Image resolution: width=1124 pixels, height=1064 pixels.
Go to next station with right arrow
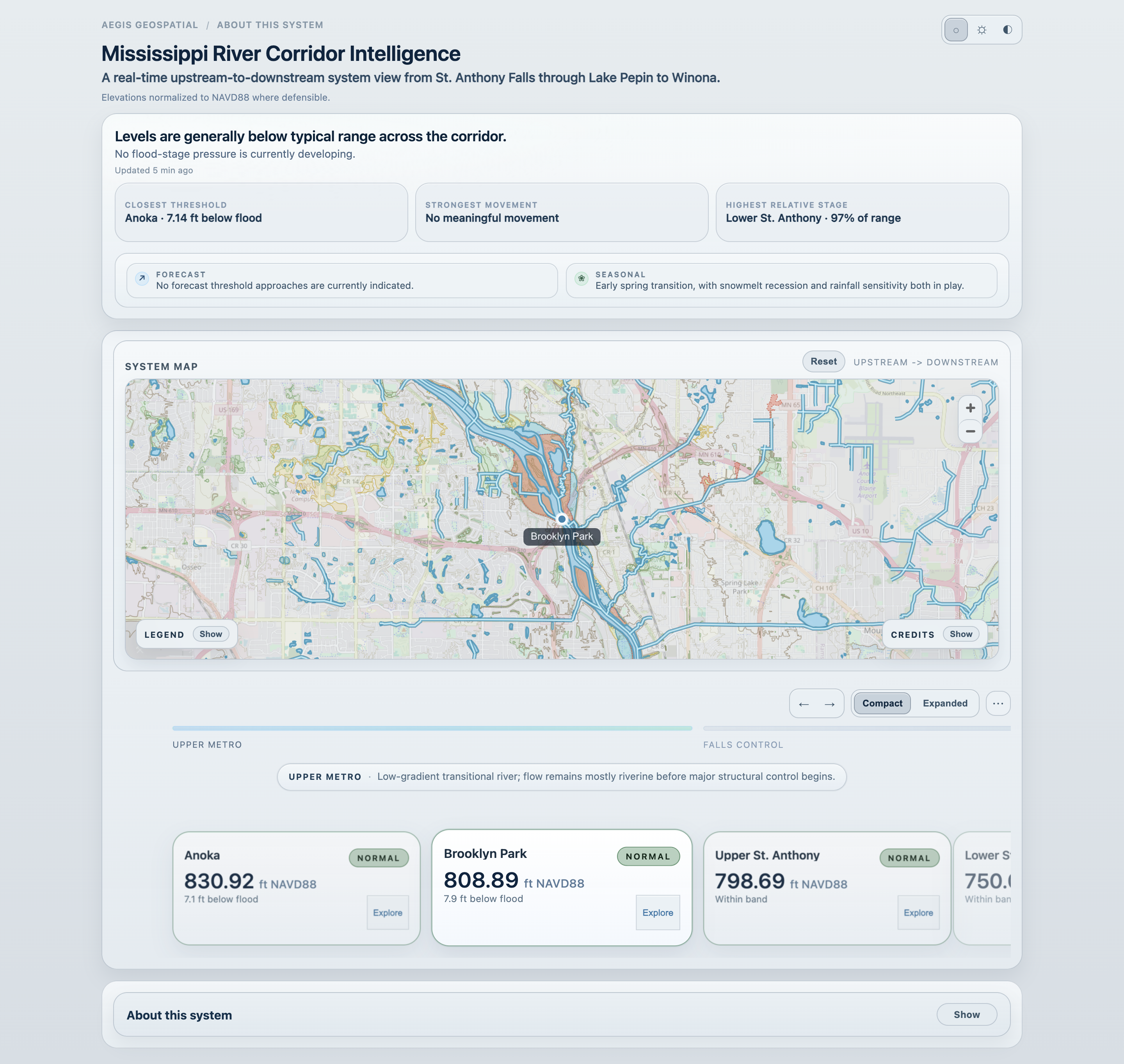pyautogui.click(x=829, y=704)
